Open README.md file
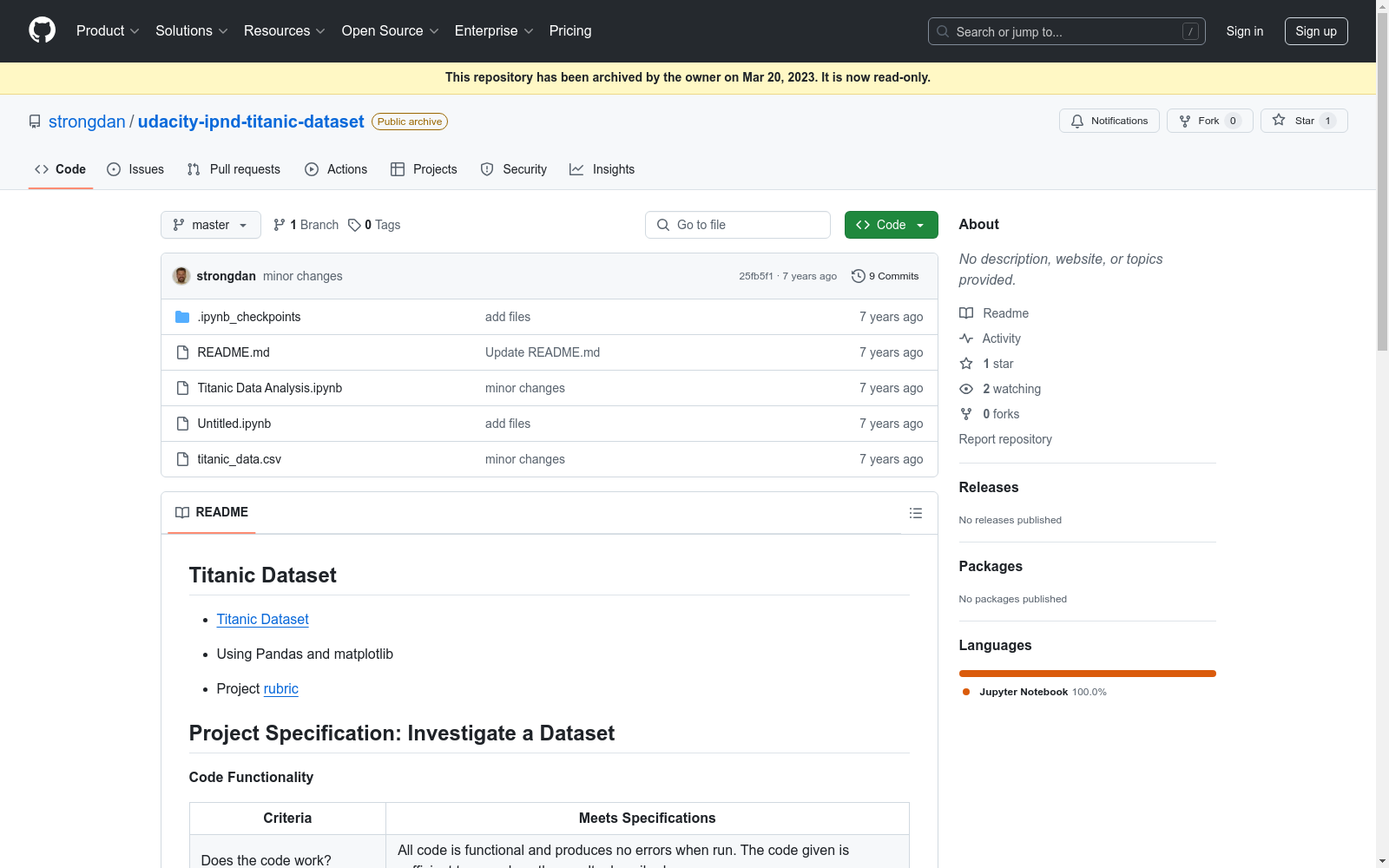The height and width of the screenshot is (868, 1389). pyautogui.click(x=234, y=352)
